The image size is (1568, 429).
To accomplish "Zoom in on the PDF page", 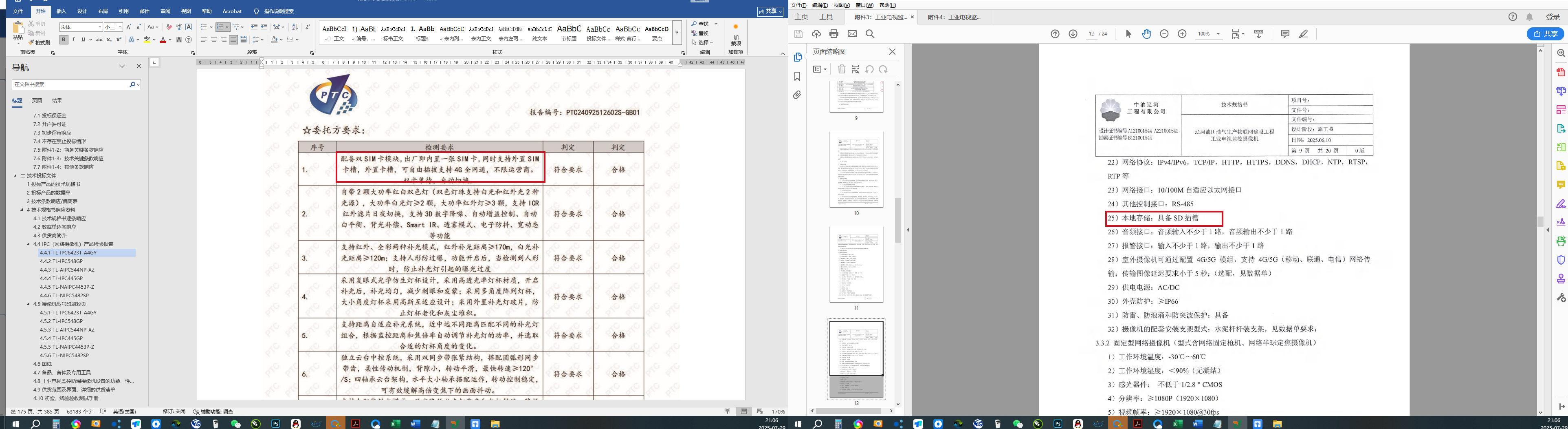I will (1182, 34).
